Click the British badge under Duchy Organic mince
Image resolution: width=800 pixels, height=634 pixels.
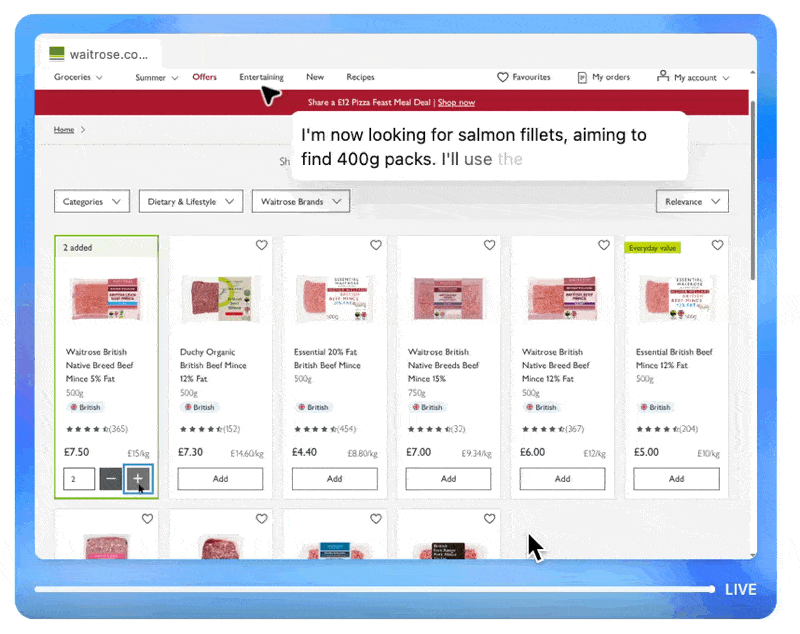(x=199, y=408)
